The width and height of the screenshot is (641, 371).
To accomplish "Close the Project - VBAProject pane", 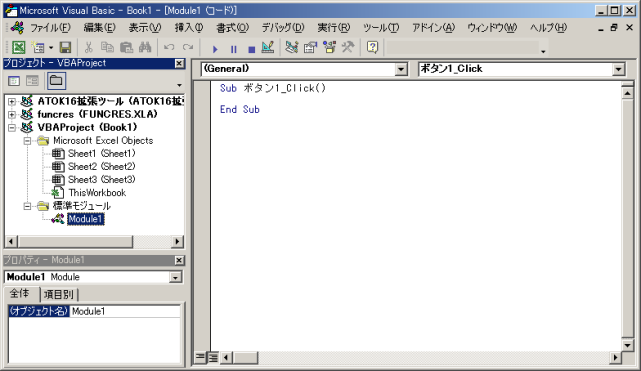I will [x=179, y=63].
